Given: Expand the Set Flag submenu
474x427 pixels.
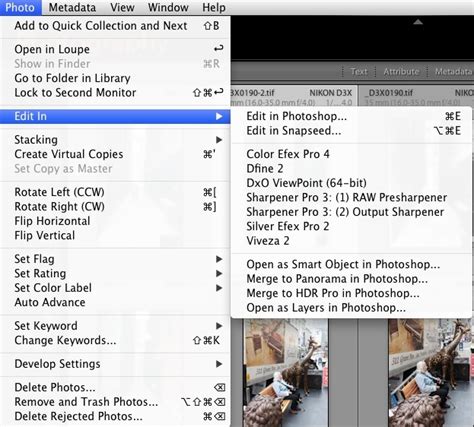Looking at the screenshot, I should coord(115,259).
